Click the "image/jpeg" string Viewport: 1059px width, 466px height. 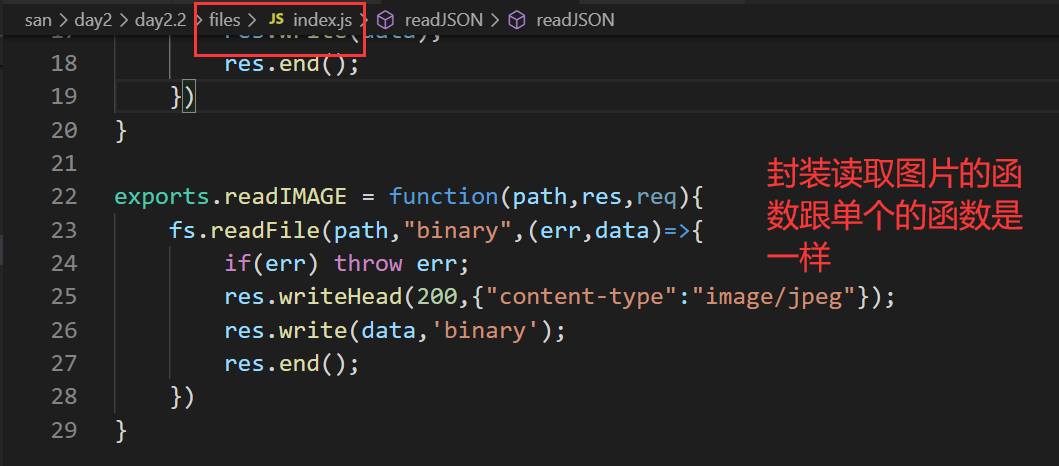[775, 296]
